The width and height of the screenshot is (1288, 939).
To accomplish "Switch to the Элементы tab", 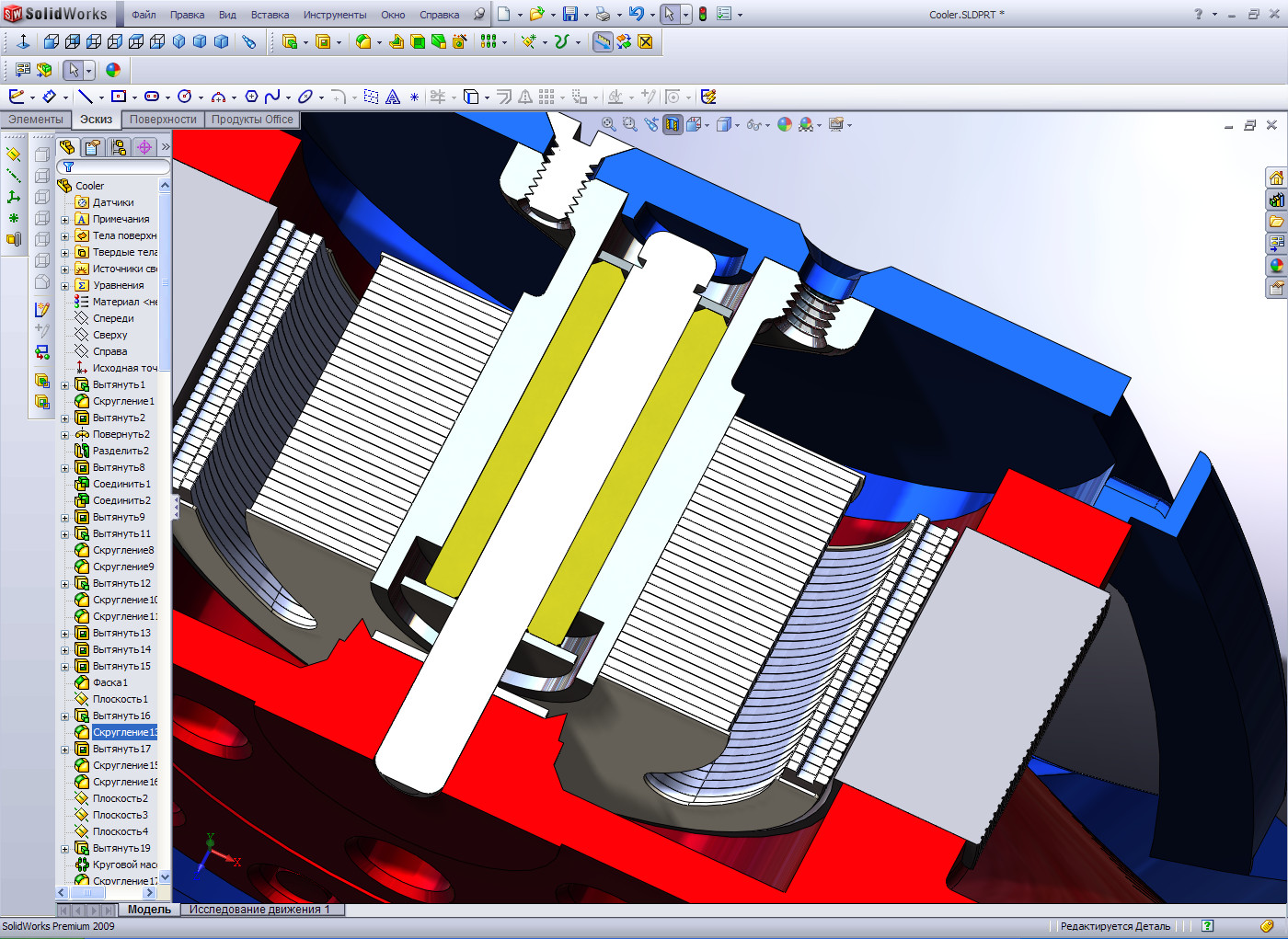I will tap(36, 120).
